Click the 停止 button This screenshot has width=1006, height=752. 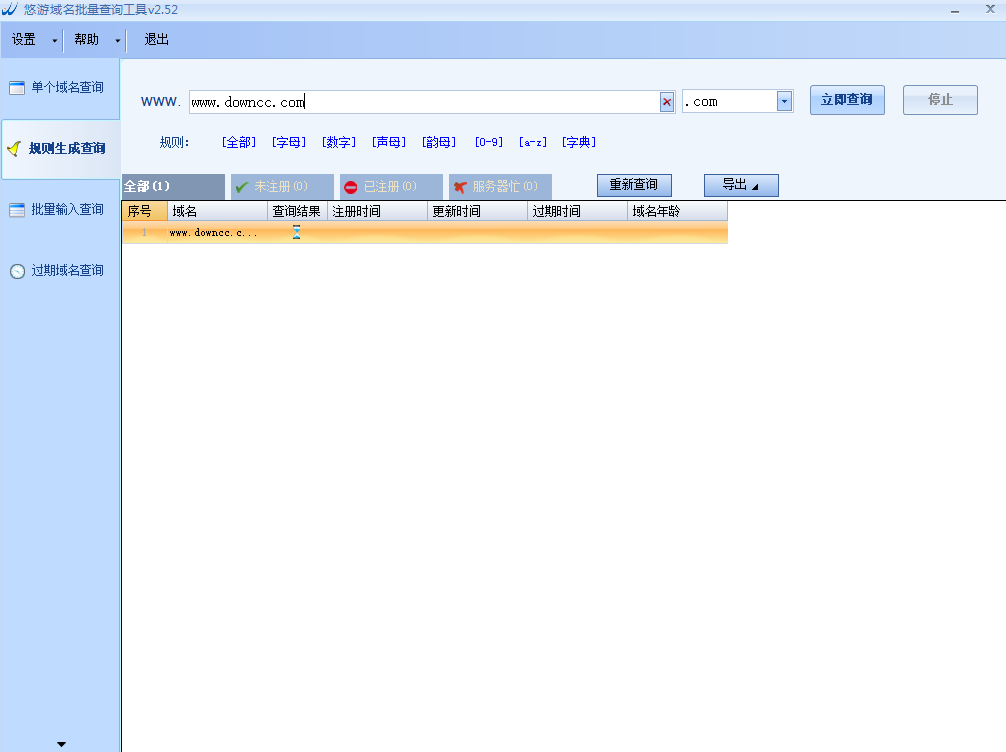click(x=940, y=100)
